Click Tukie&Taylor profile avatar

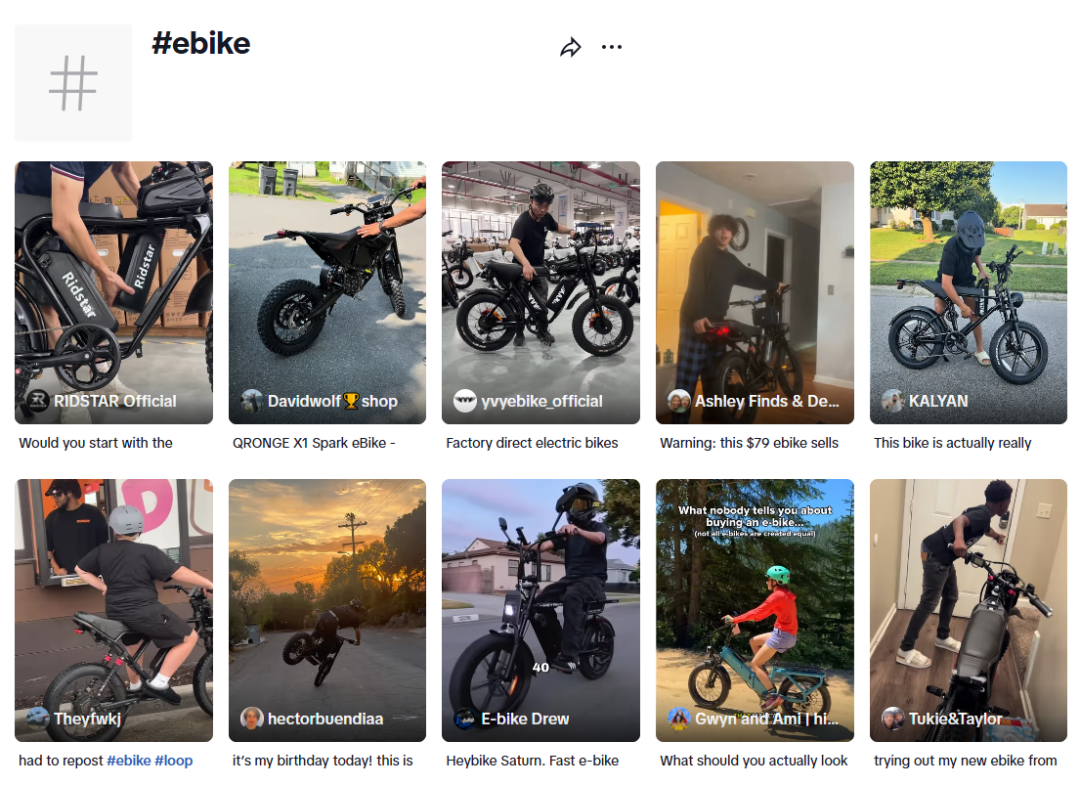[x=893, y=718]
